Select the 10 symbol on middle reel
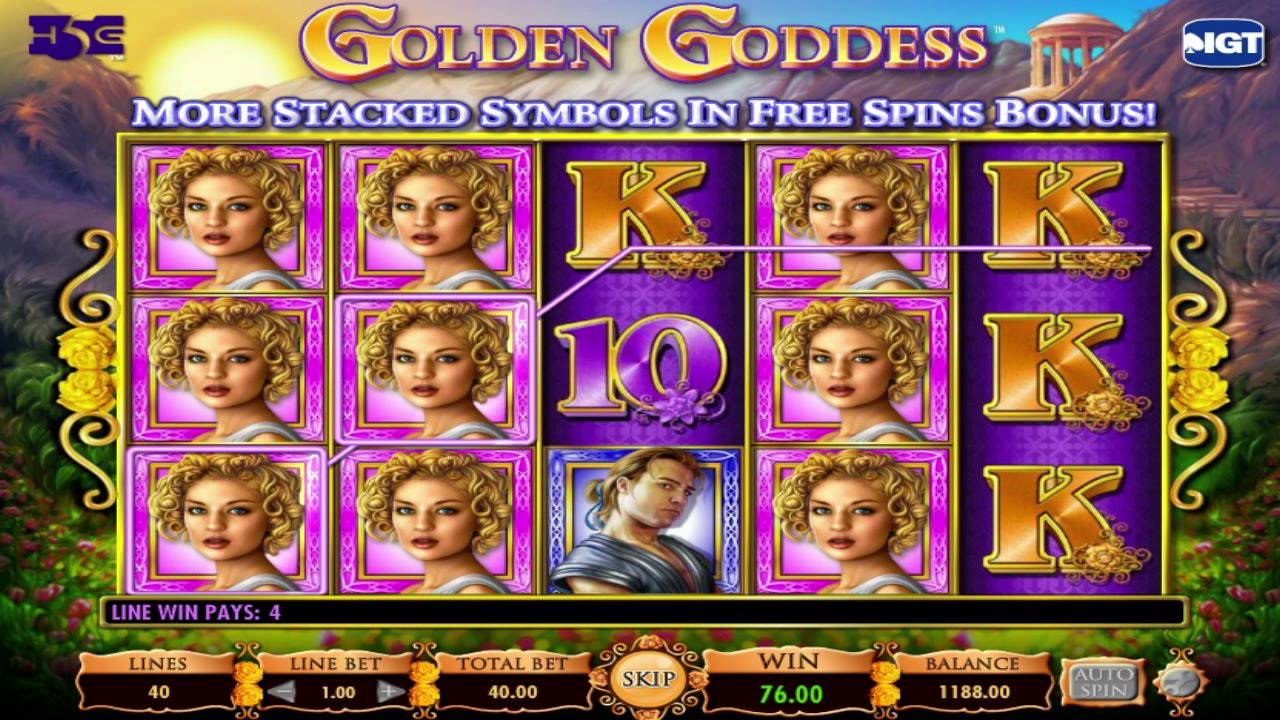The image size is (1280, 720). [x=644, y=367]
